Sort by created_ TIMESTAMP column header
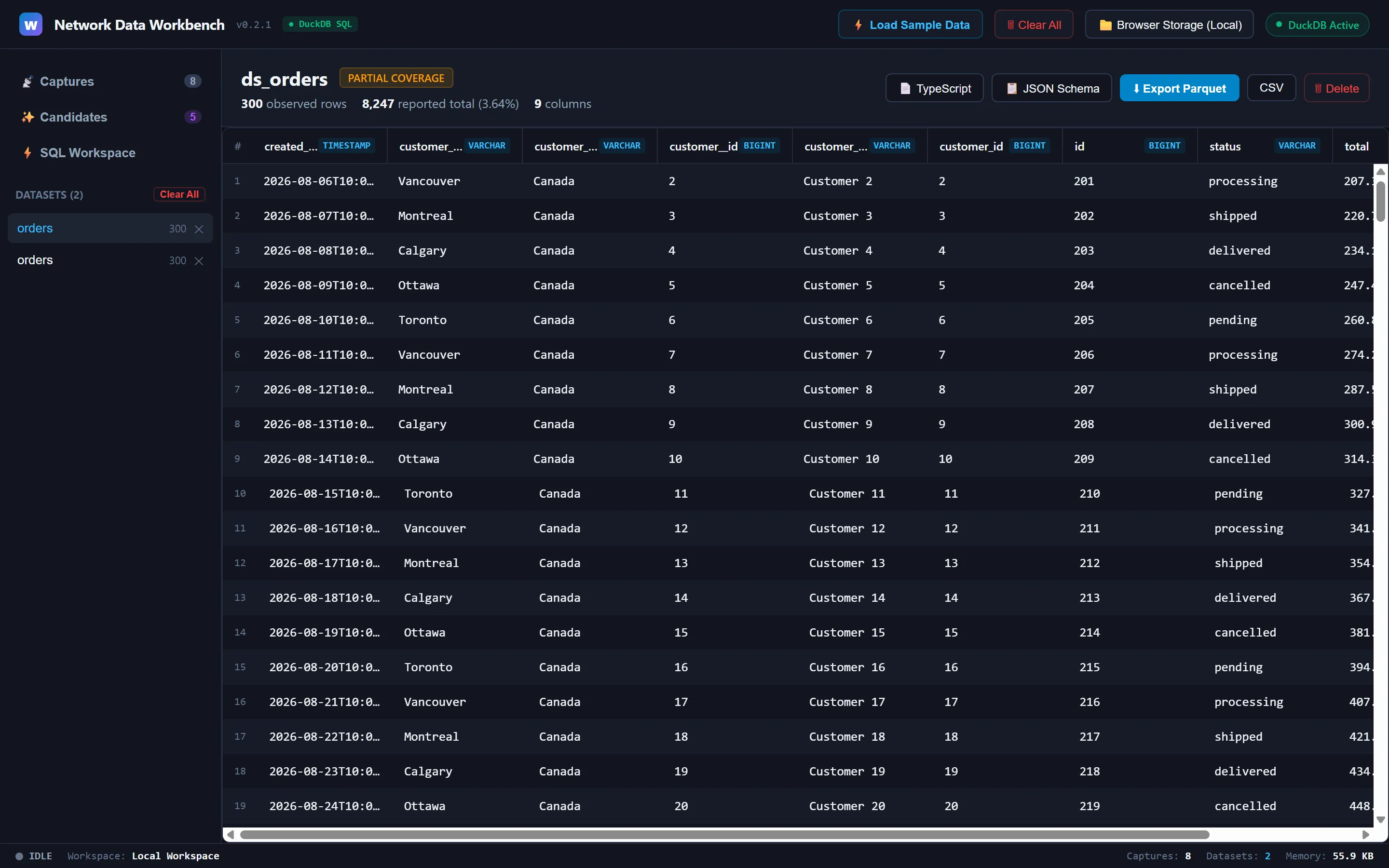 [319, 146]
